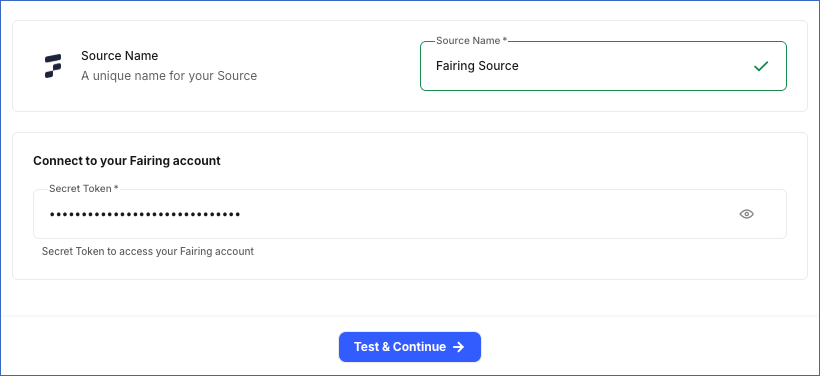The height and width of the screenshot is (376, 820).
Task: Click the Secret Token input field
Action: 409,214
